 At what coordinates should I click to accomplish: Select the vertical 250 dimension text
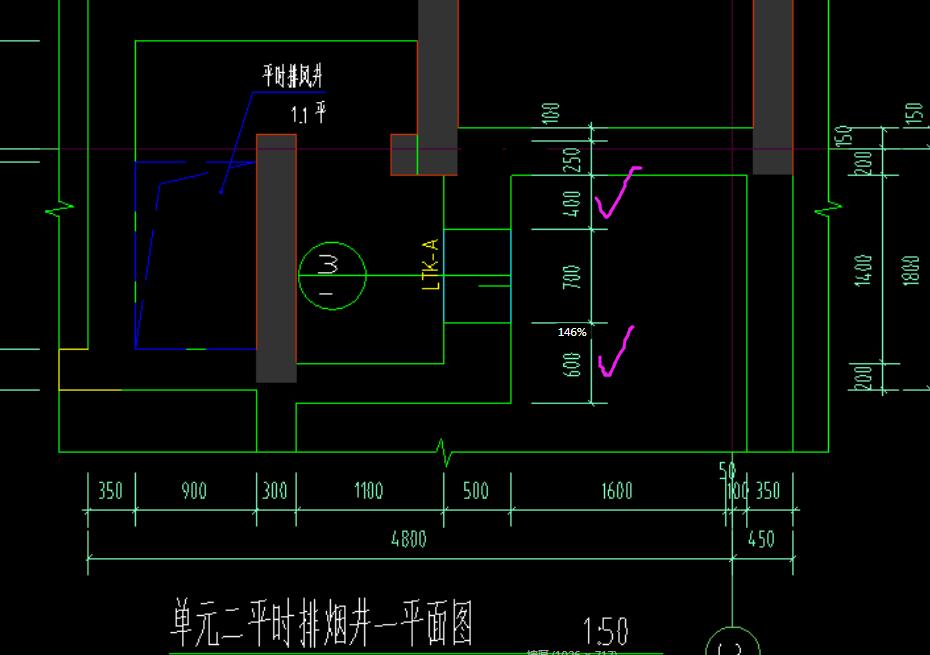coord(571,160)
